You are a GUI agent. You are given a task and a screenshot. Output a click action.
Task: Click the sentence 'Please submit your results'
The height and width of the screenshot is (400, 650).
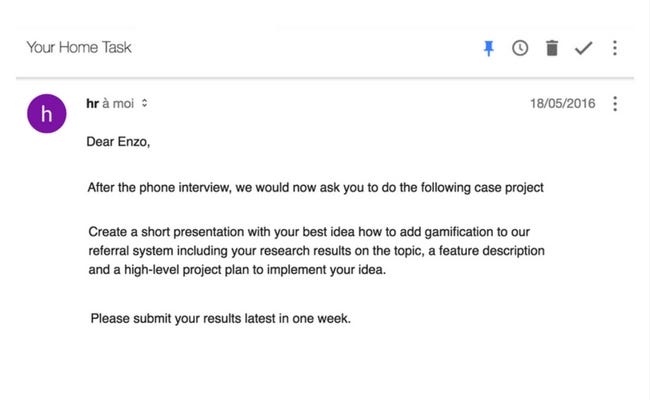(x=221, y=318)
